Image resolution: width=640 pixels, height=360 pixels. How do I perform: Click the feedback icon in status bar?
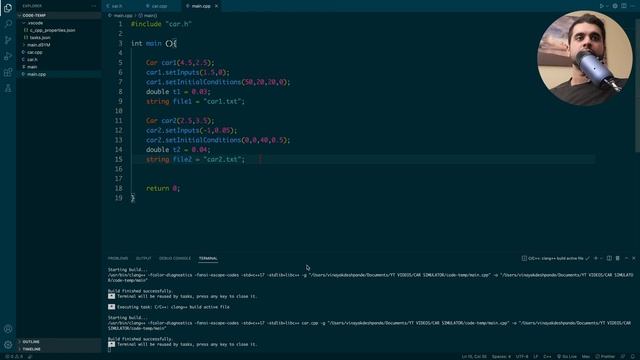(623, 356)
